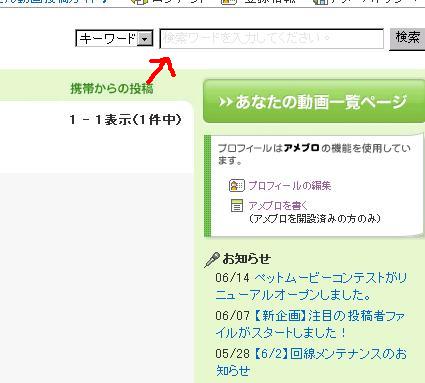This screenshot has width=425, height=383.
Task: Open あなたの動画一覧ページ button
Action: click(314, 101)
